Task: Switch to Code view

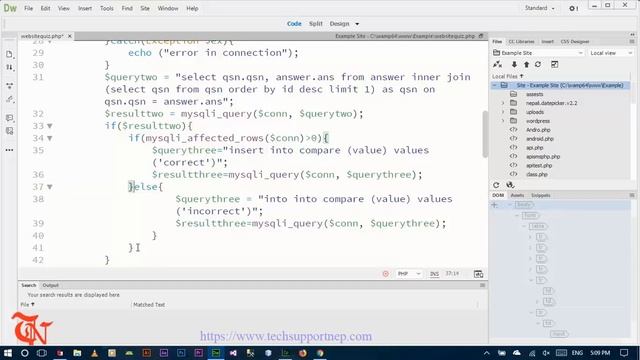Action: point(294,24)
